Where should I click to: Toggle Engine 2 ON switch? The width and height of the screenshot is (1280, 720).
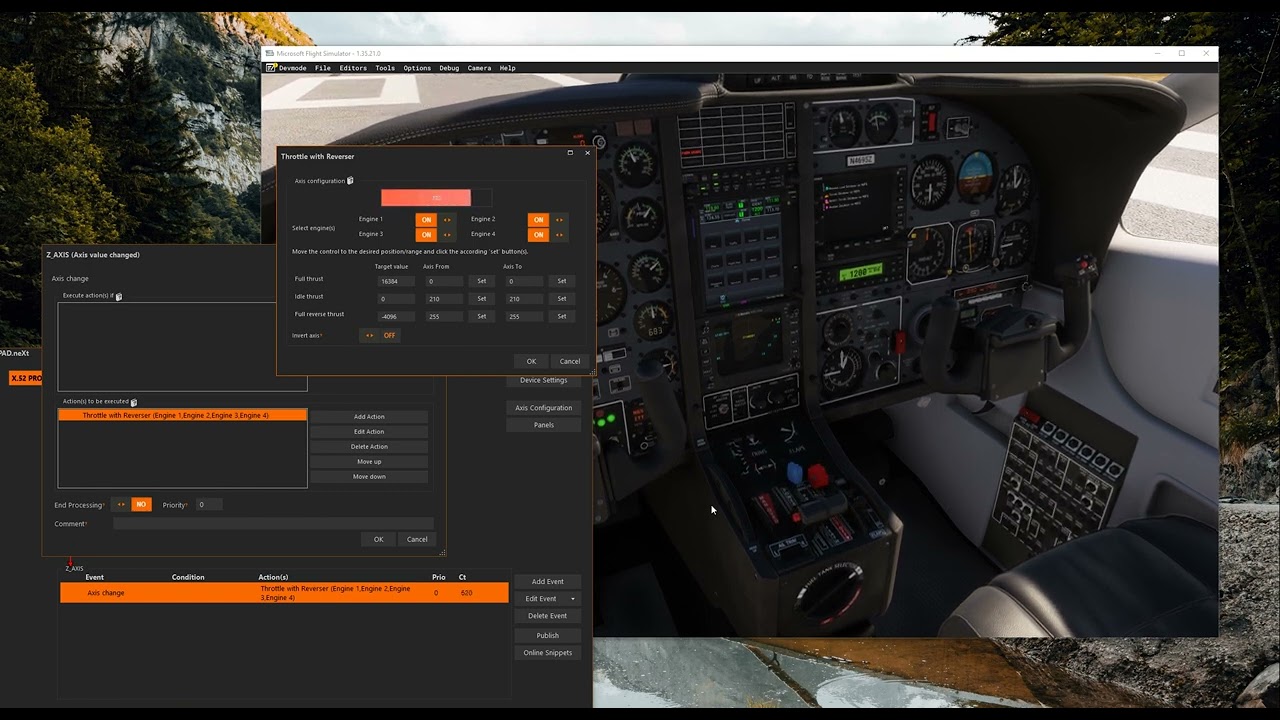(x=547, y=220)
